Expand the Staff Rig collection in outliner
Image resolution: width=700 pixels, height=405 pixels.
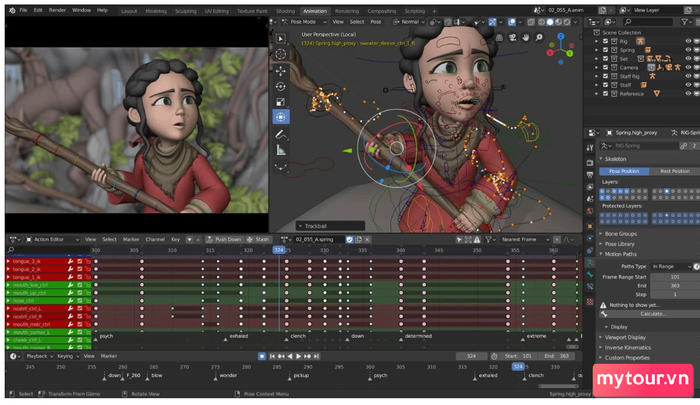click(596, 76)
